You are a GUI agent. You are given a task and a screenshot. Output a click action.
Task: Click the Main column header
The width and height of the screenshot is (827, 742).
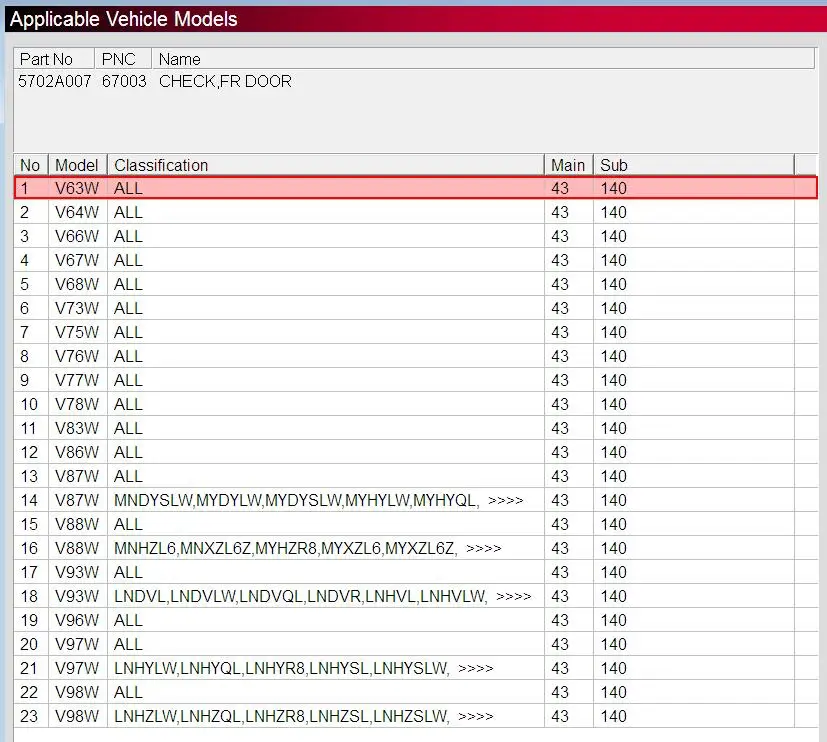click(x=569, y=165)
